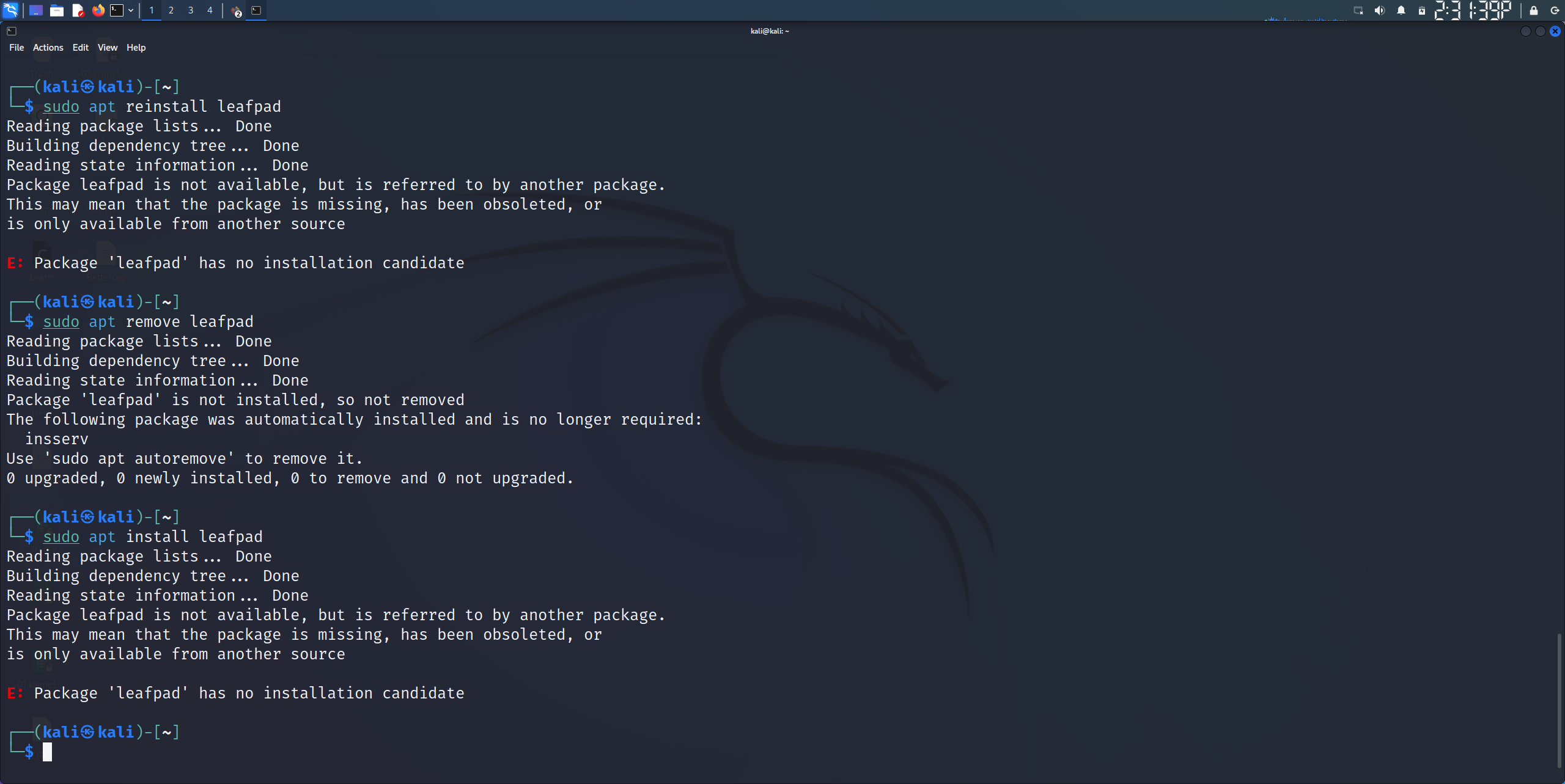This screenshot has width=1565, height=784.
Task: Open the File menu
Action: point(17,48)
